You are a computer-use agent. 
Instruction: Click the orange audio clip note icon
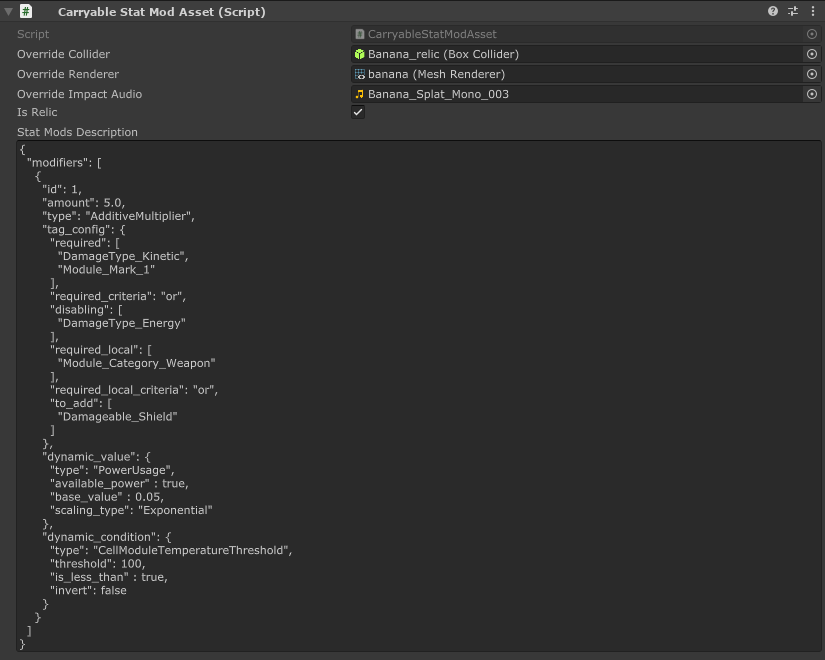[x=360, y=94]
